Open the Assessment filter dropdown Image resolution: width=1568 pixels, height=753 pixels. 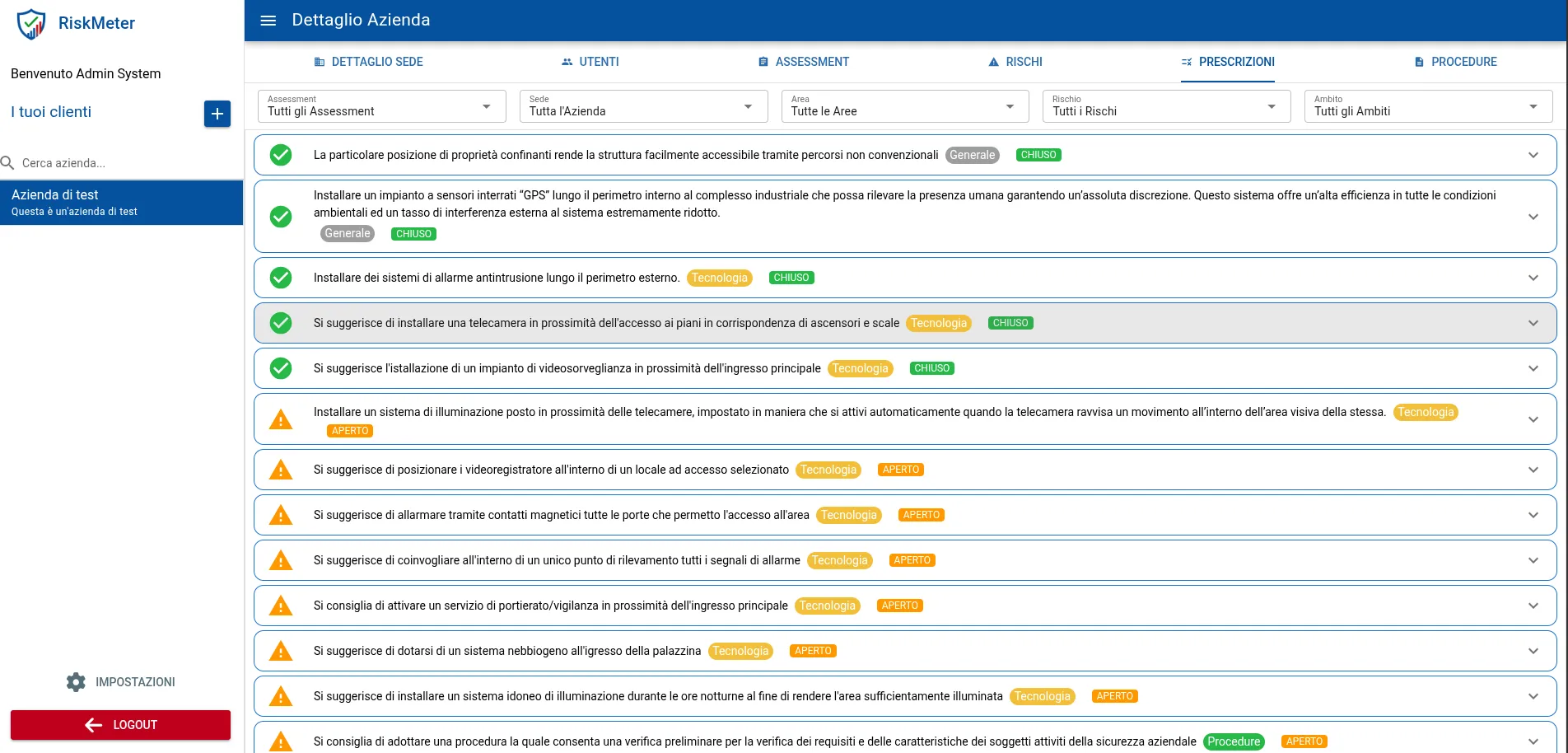pos(381,106)
